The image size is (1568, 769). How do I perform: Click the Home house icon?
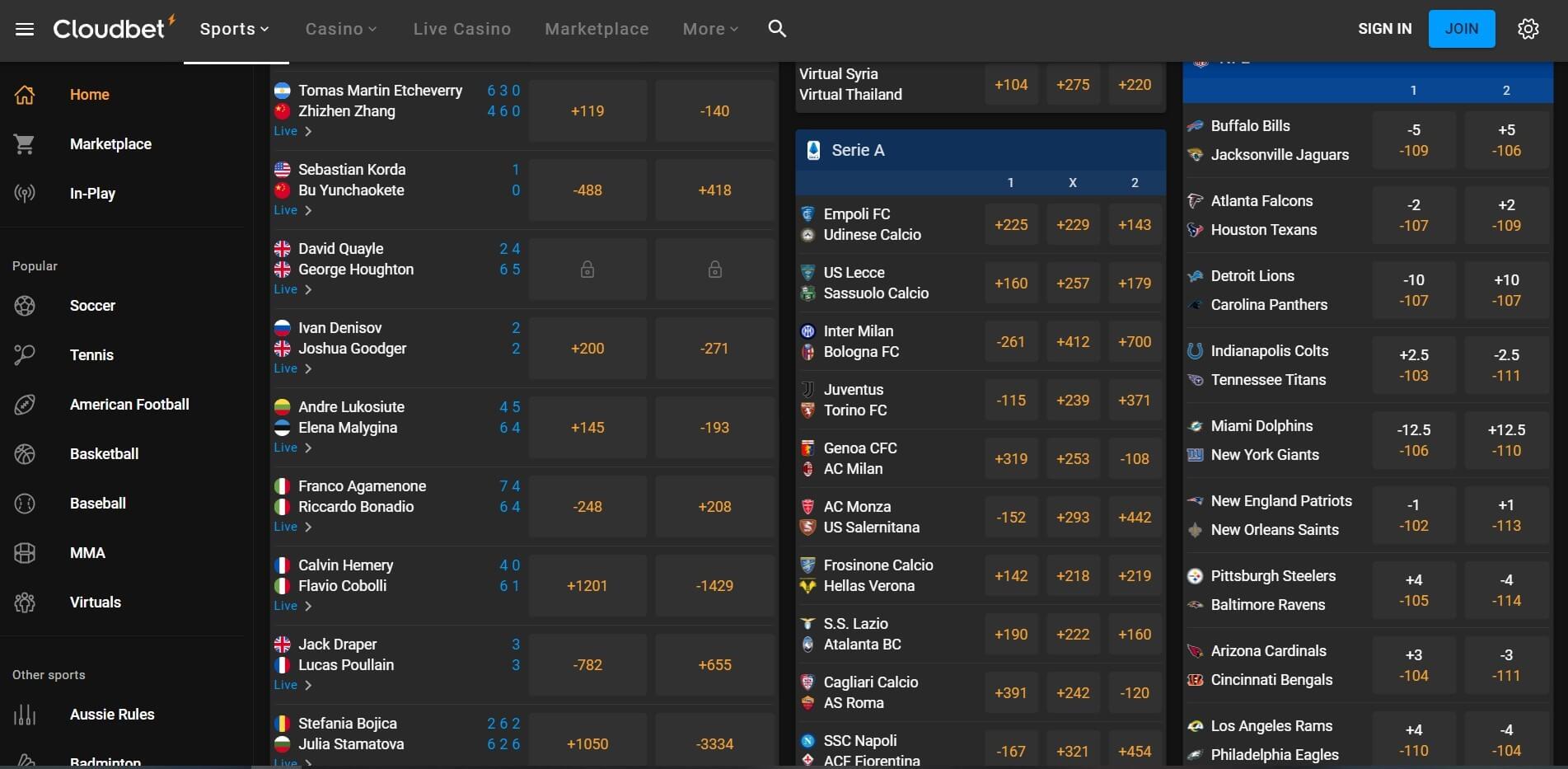click(25, 95)
